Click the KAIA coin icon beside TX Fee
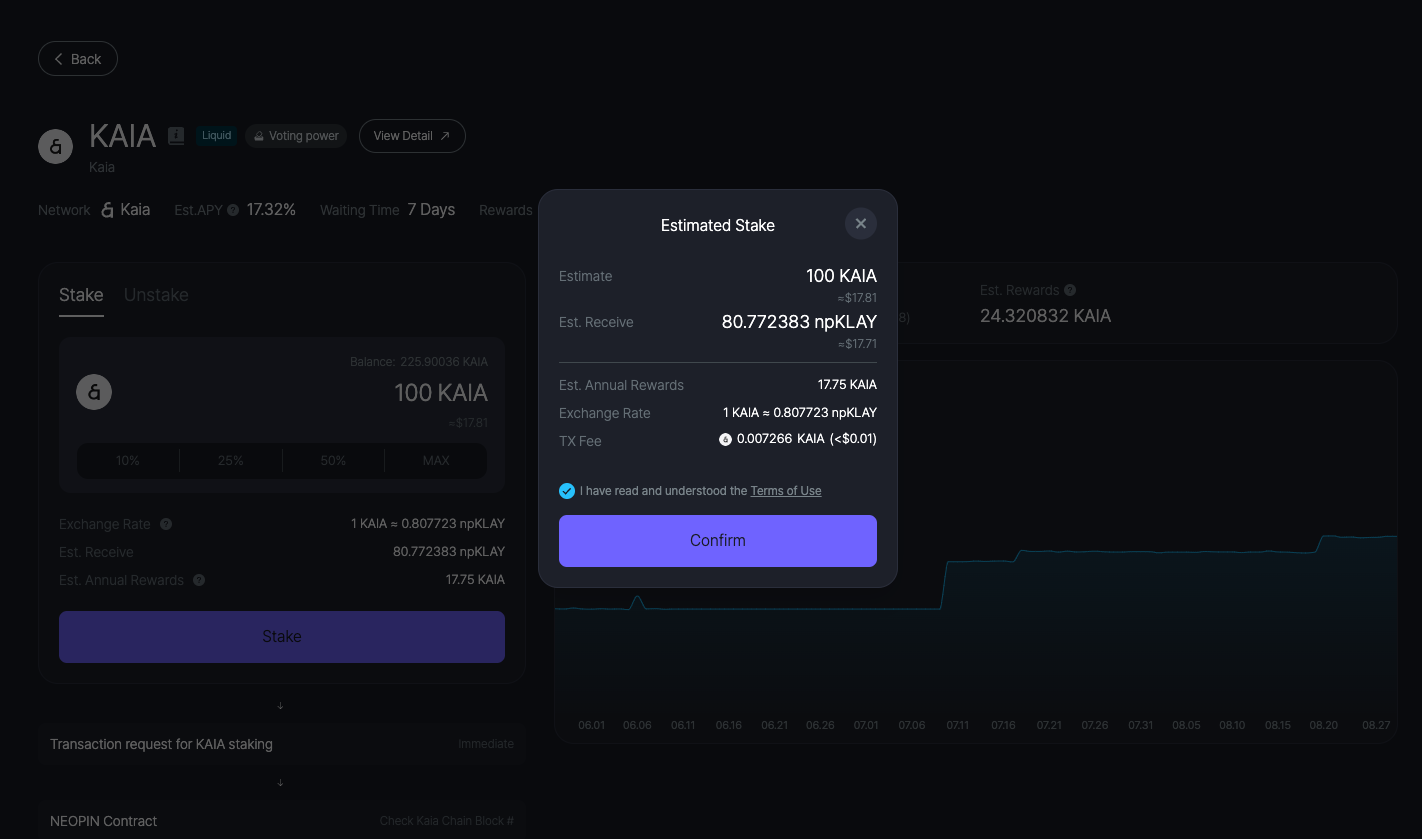Image resolution: width=1422 pixels, height=839 pixels. point(725,440)
